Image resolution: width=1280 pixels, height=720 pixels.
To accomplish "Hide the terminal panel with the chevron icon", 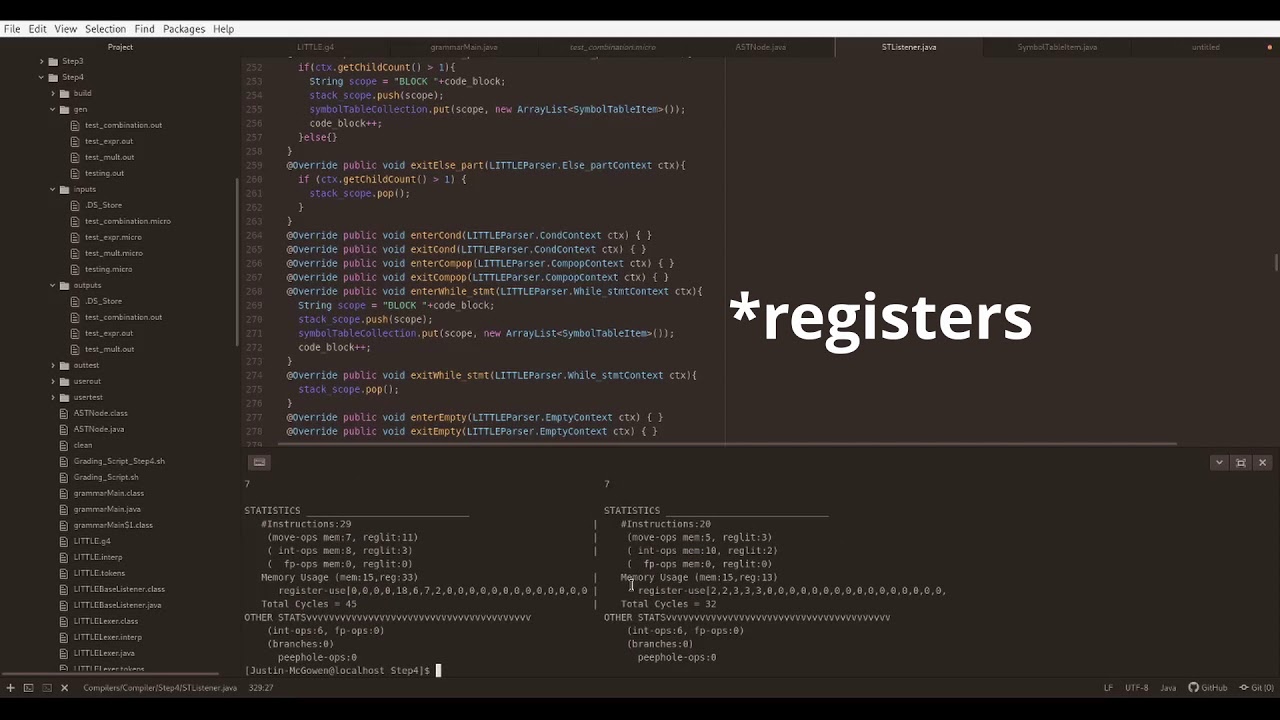I will [x=1219, y=462].
